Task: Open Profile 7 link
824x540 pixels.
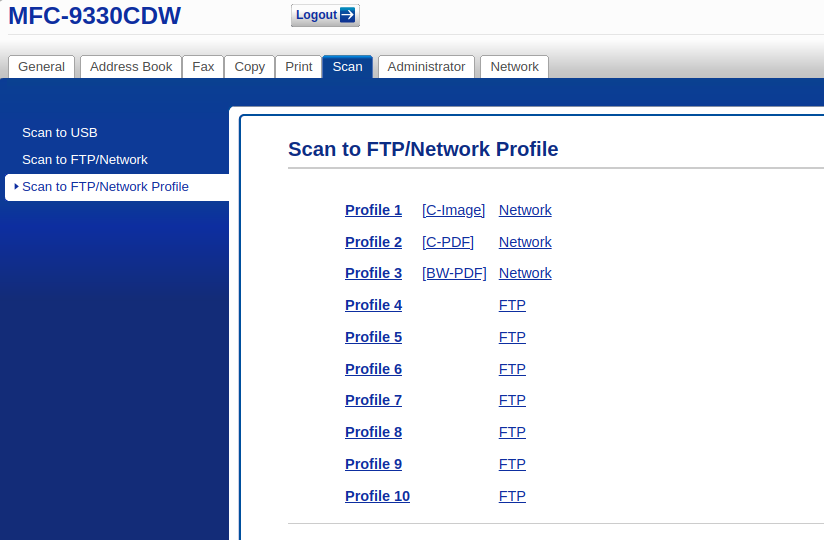Action: point(374,400)
